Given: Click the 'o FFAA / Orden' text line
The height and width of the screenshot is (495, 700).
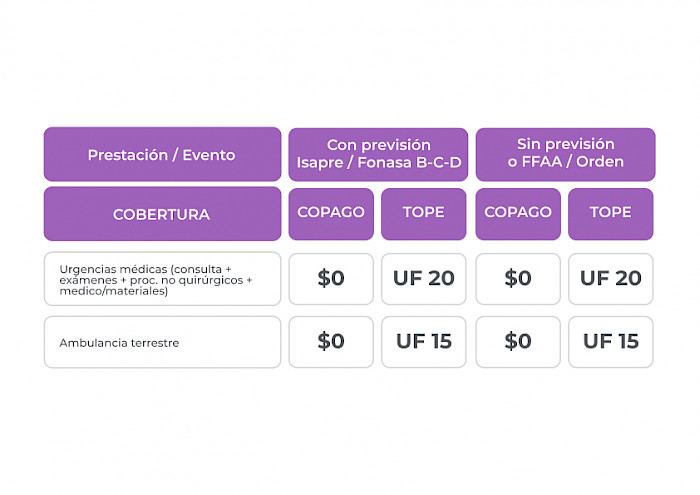Looking at the screenshot, I should coord(565,162).
